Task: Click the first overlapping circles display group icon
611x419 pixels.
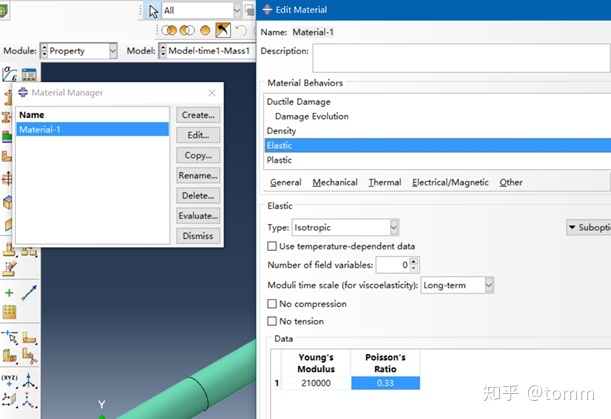Action: [x=169, y=30]
